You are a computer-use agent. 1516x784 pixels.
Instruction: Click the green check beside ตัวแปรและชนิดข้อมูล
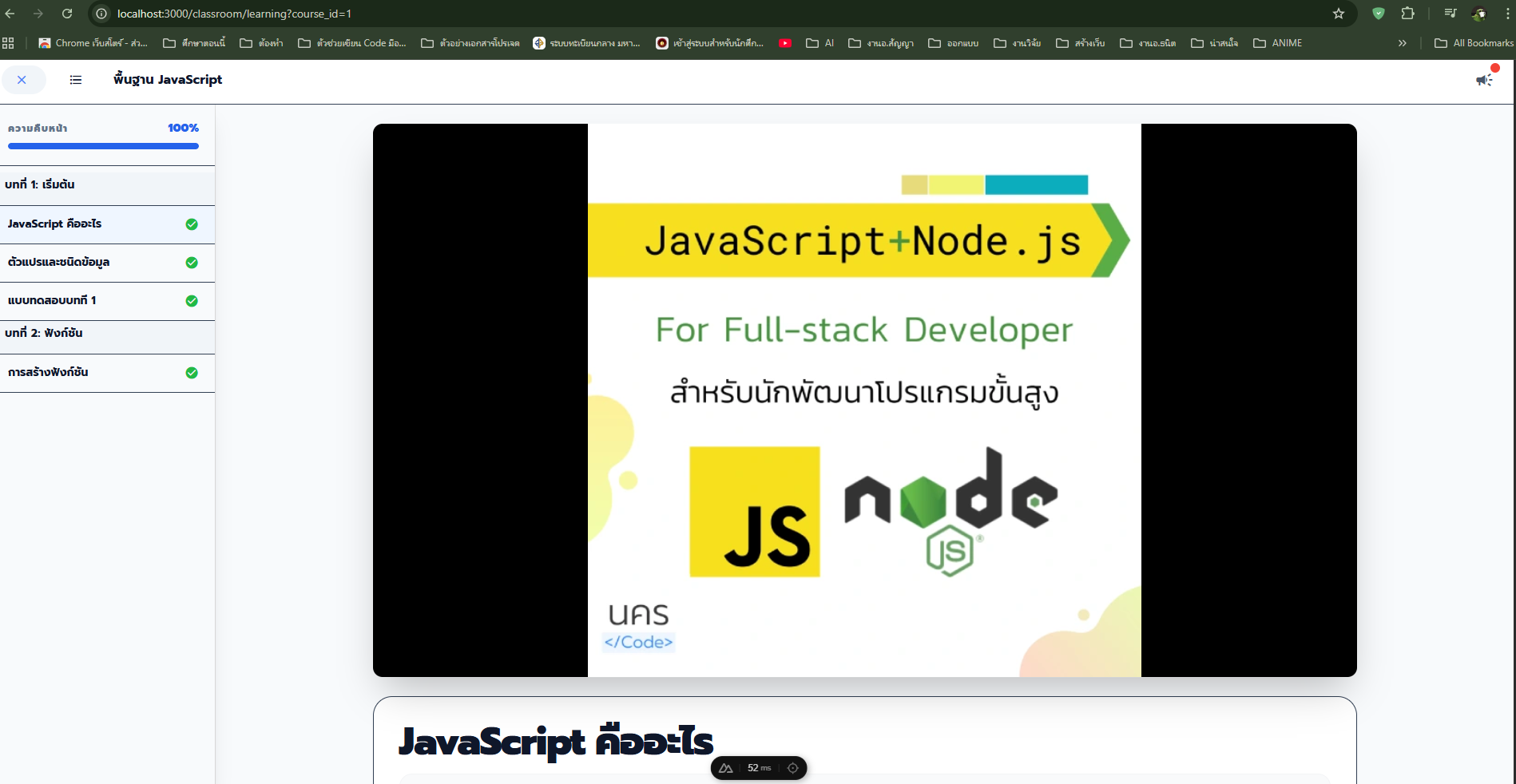click(x=192, y=263)
